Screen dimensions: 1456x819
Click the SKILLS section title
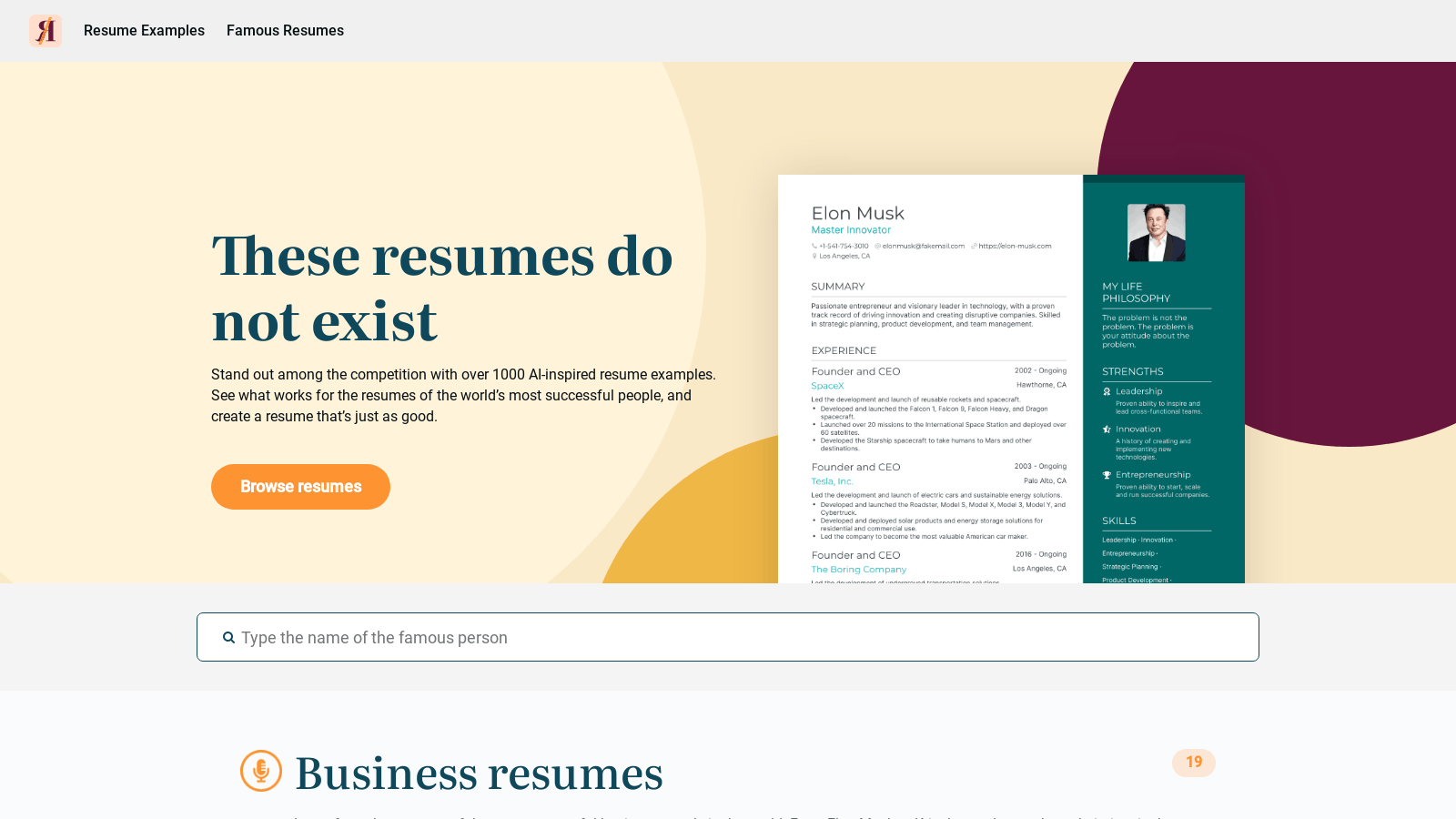[x=1119, y=521]
